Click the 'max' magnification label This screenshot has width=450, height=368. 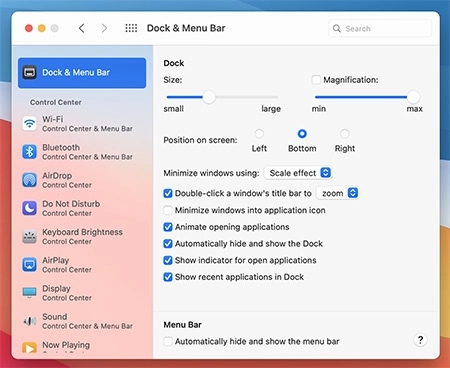pyautogui.click(x=415, y=109)
